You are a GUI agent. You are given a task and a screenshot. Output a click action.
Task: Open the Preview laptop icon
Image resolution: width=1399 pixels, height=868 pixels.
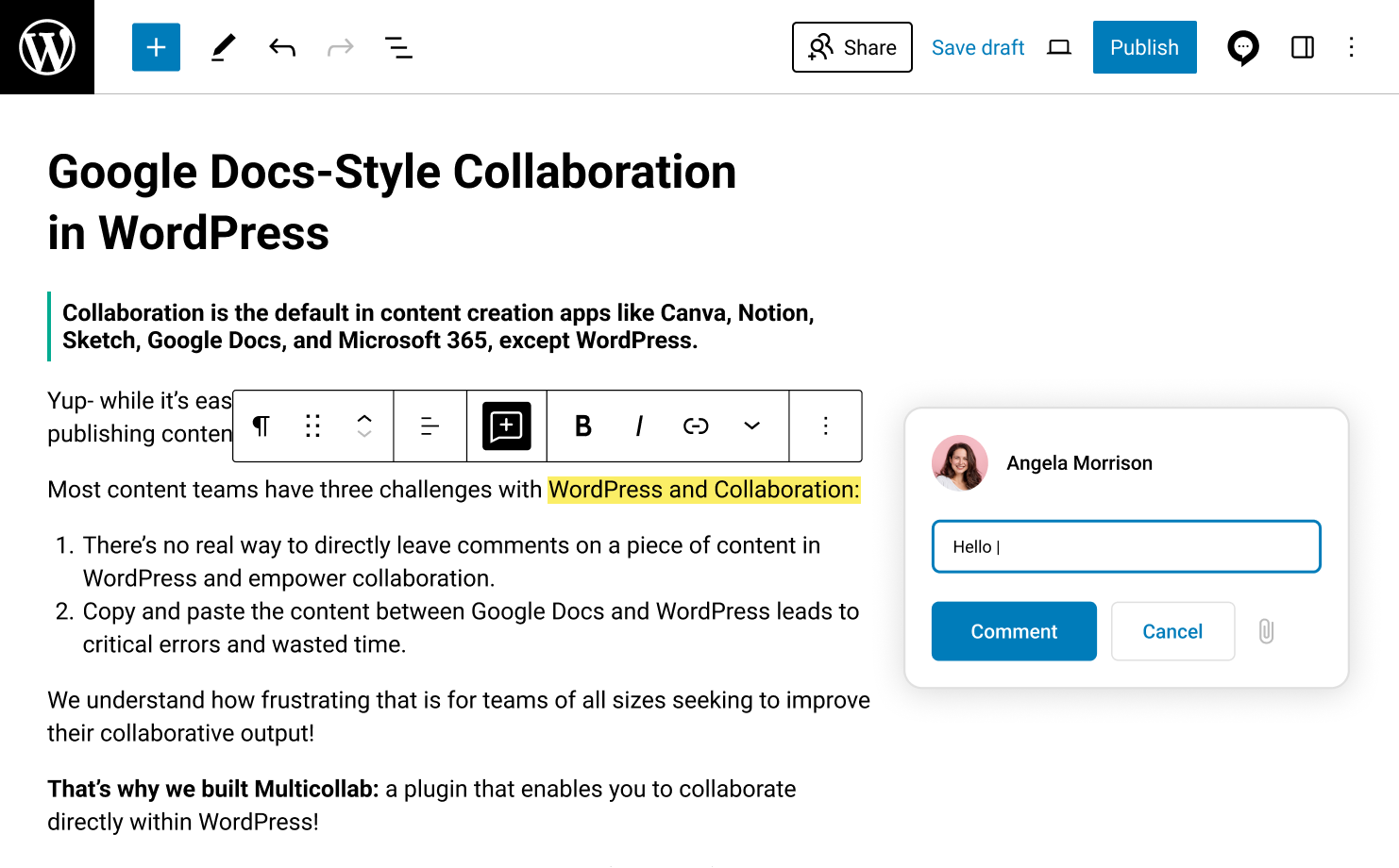point(1059,47)
